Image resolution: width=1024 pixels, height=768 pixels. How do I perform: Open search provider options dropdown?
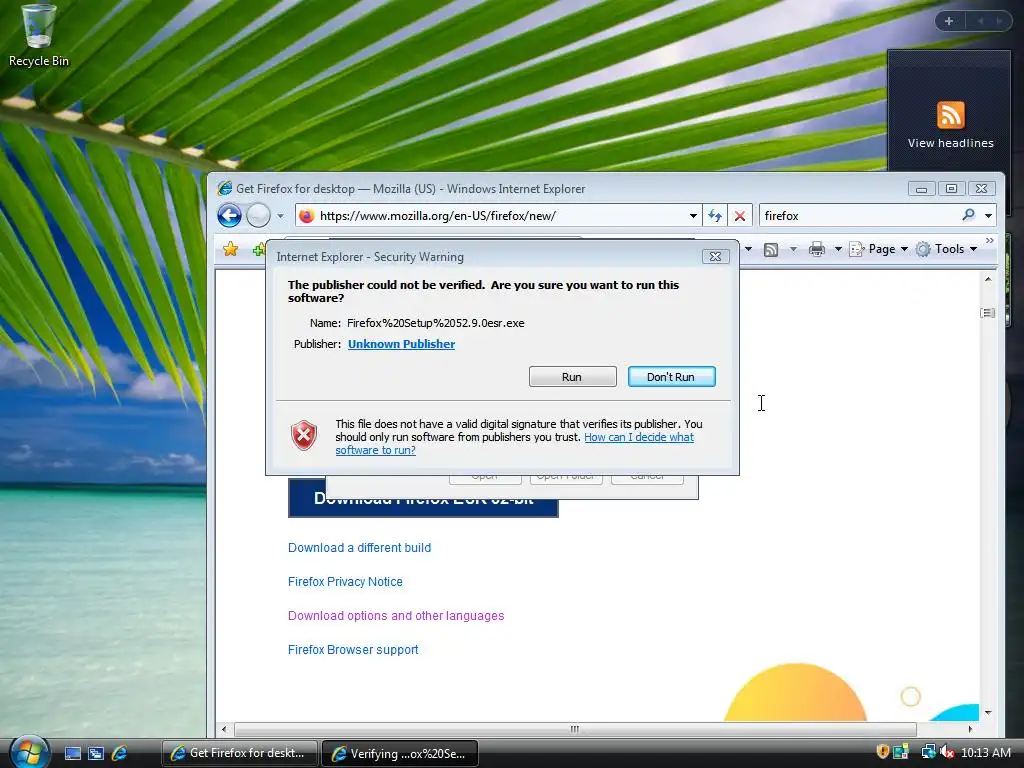click(x=988, y=216)
